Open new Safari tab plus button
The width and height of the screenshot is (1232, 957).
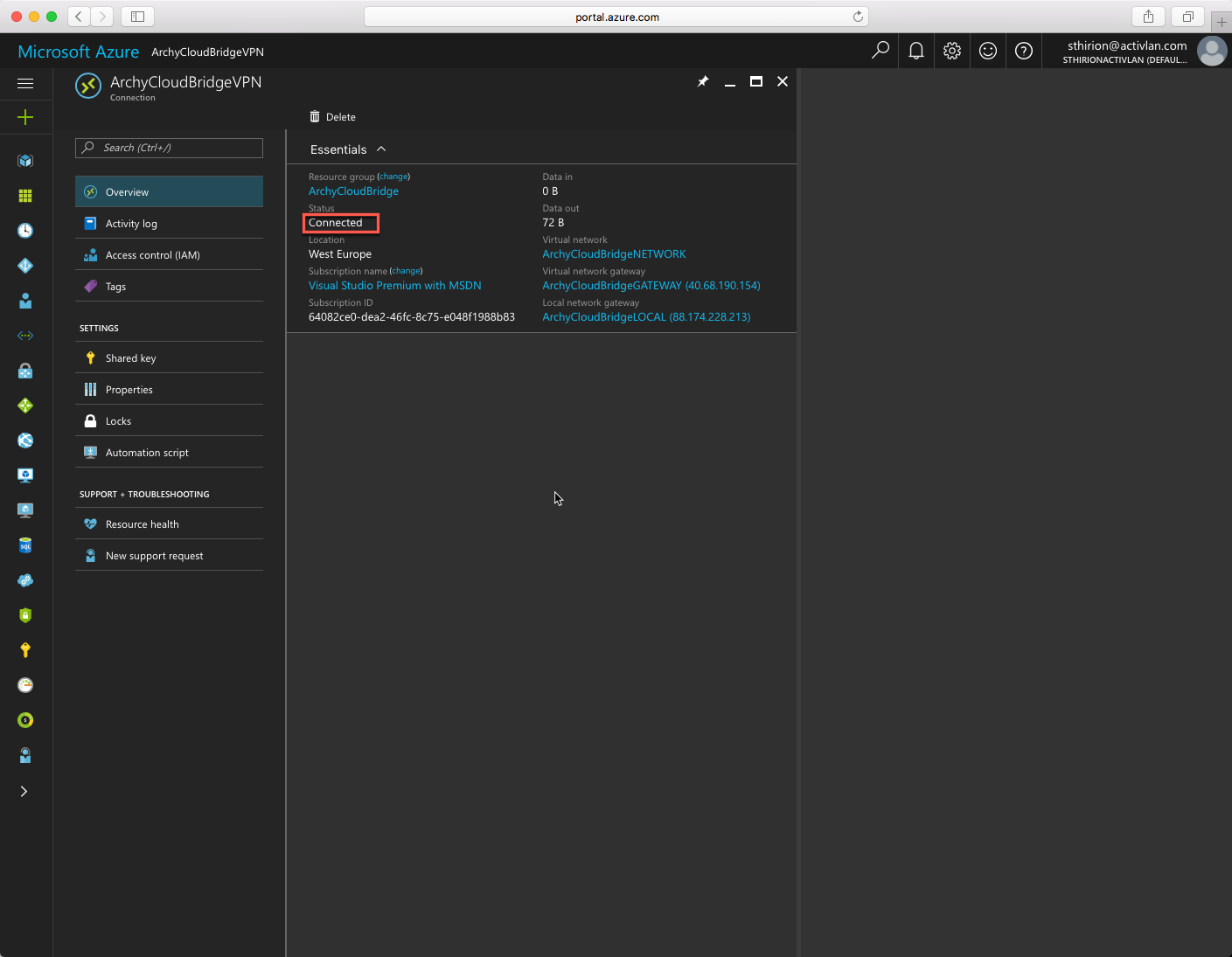[x=1222, y=22]
